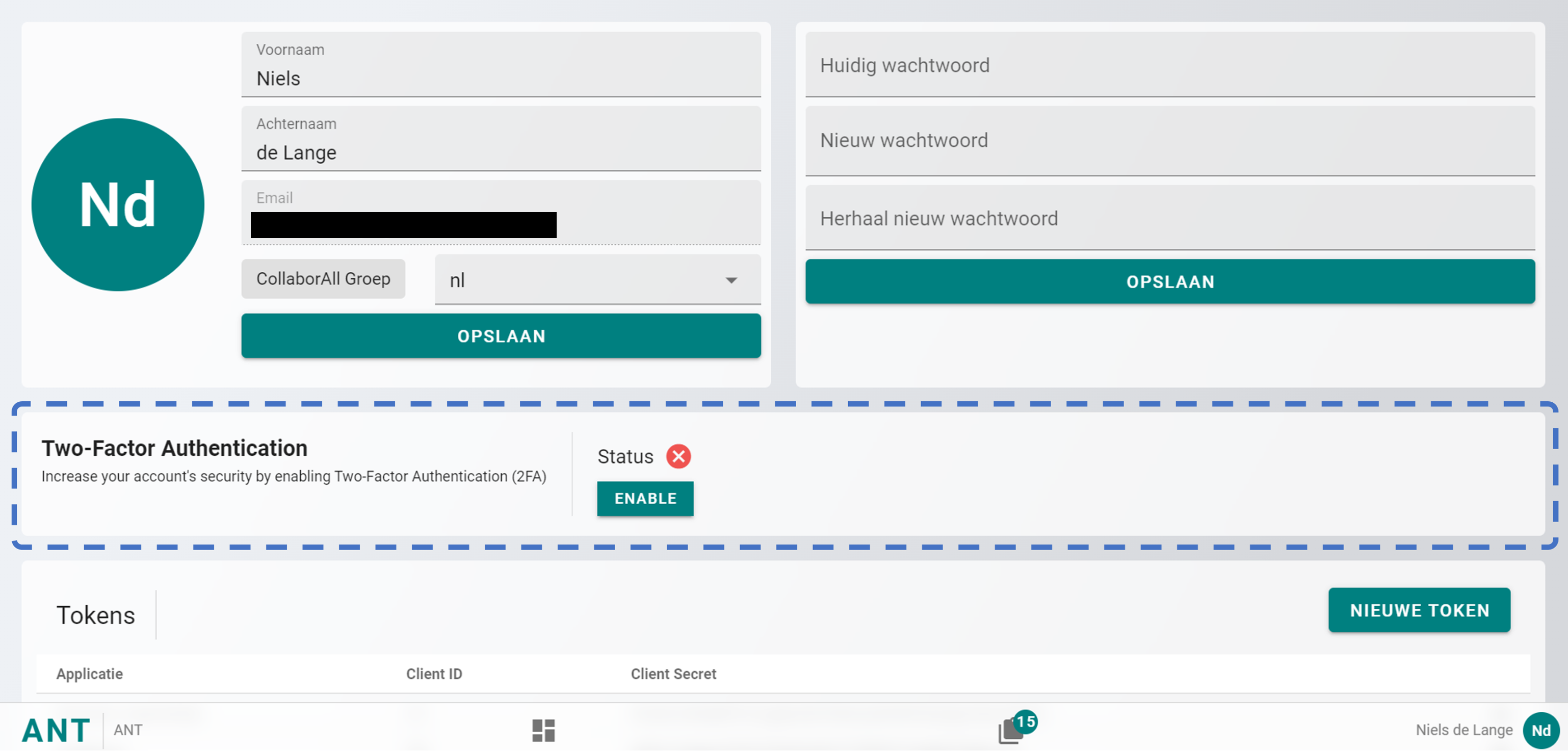Image resolution: width=1568 pixels, height=751 pixels.
Task: Click the ANT logo in bottom bar
Action: tap(56, 730)
